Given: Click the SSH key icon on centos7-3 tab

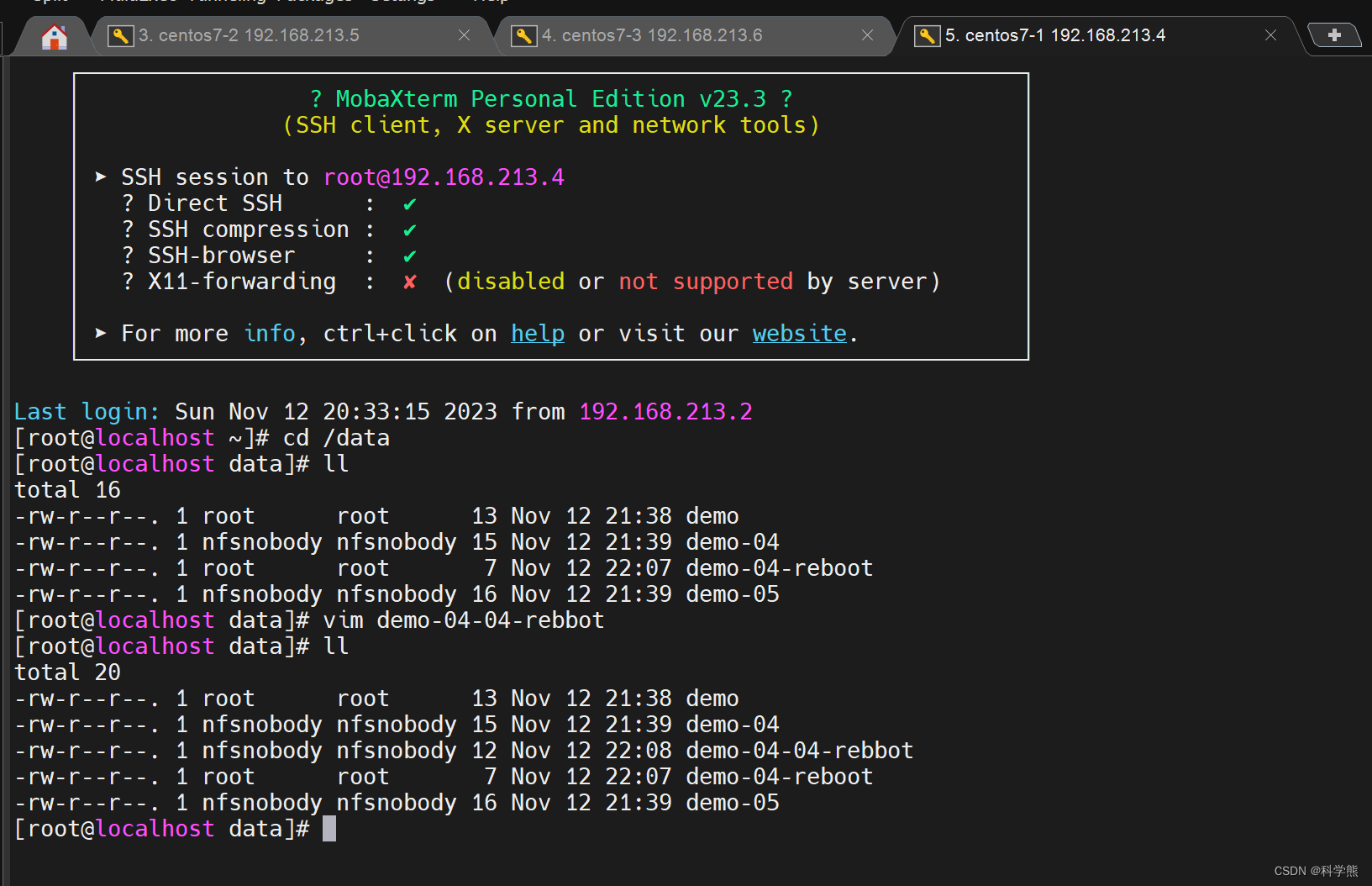Looking at the screenshot, I should tap(524, 36).
